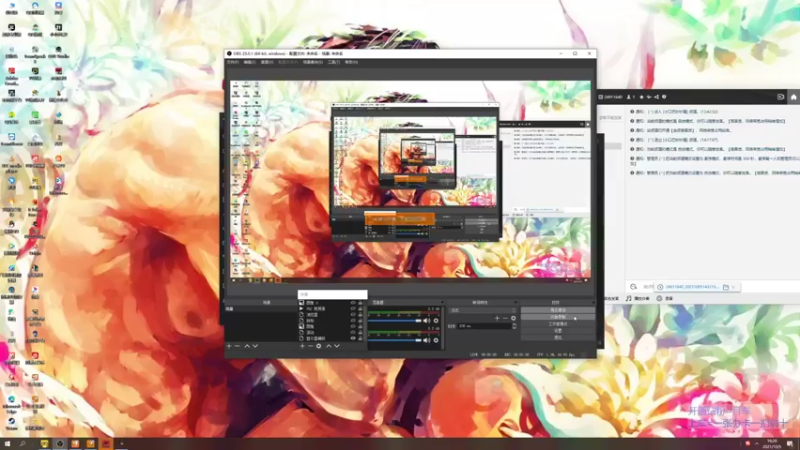
Task: Move the selected source down
Action: (x=337, y=346)
